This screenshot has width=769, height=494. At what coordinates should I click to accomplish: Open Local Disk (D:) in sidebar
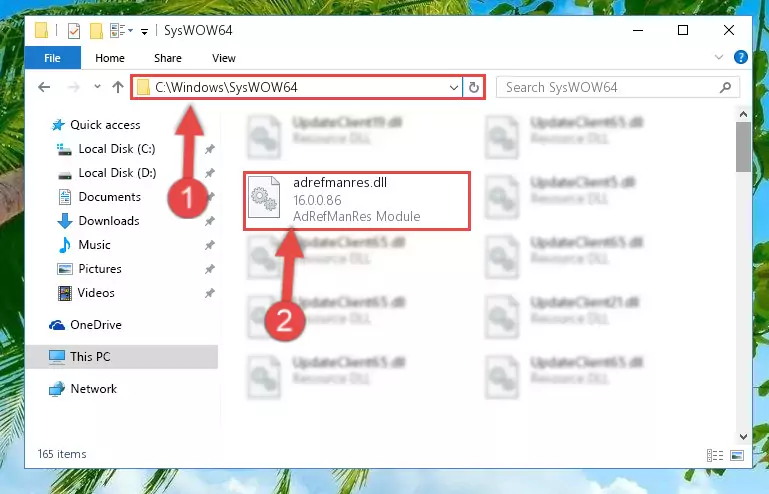[117, 173]
